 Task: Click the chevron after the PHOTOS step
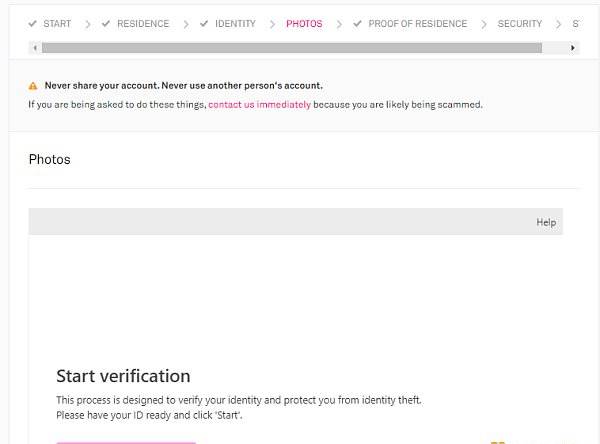tap(339, 24)
